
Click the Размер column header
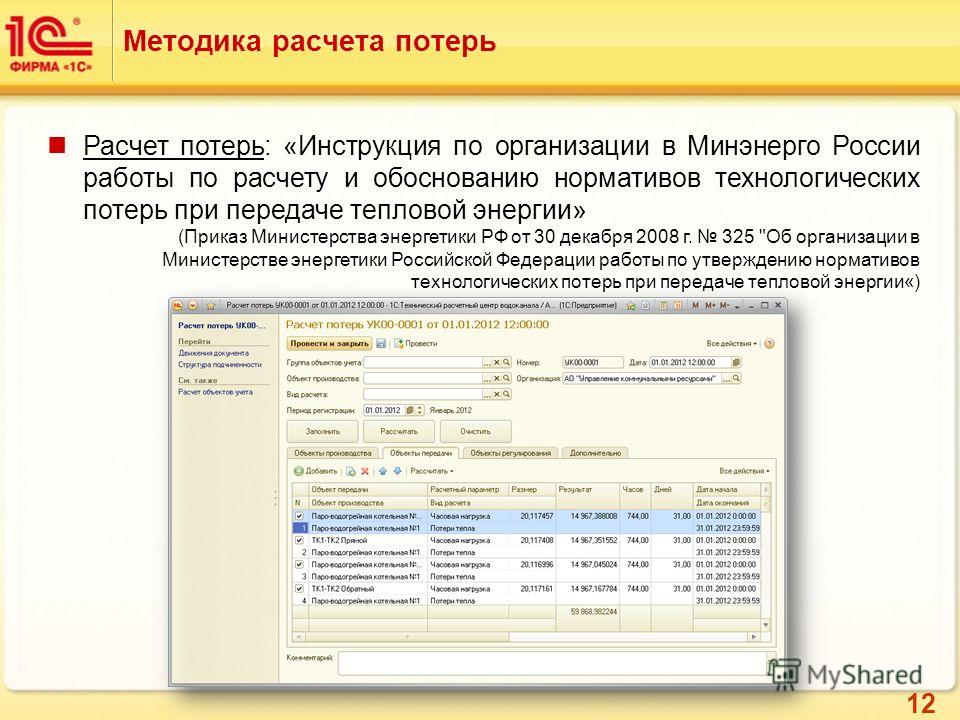coord(531,489)
